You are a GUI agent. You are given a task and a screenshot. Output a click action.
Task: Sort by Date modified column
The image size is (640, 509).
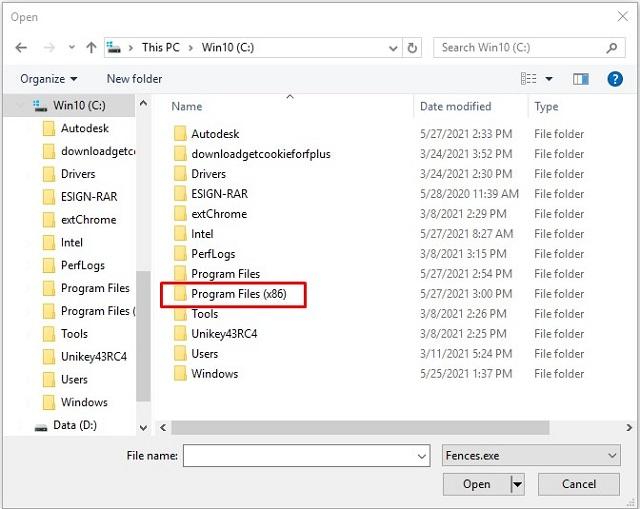tap(456, 107)
